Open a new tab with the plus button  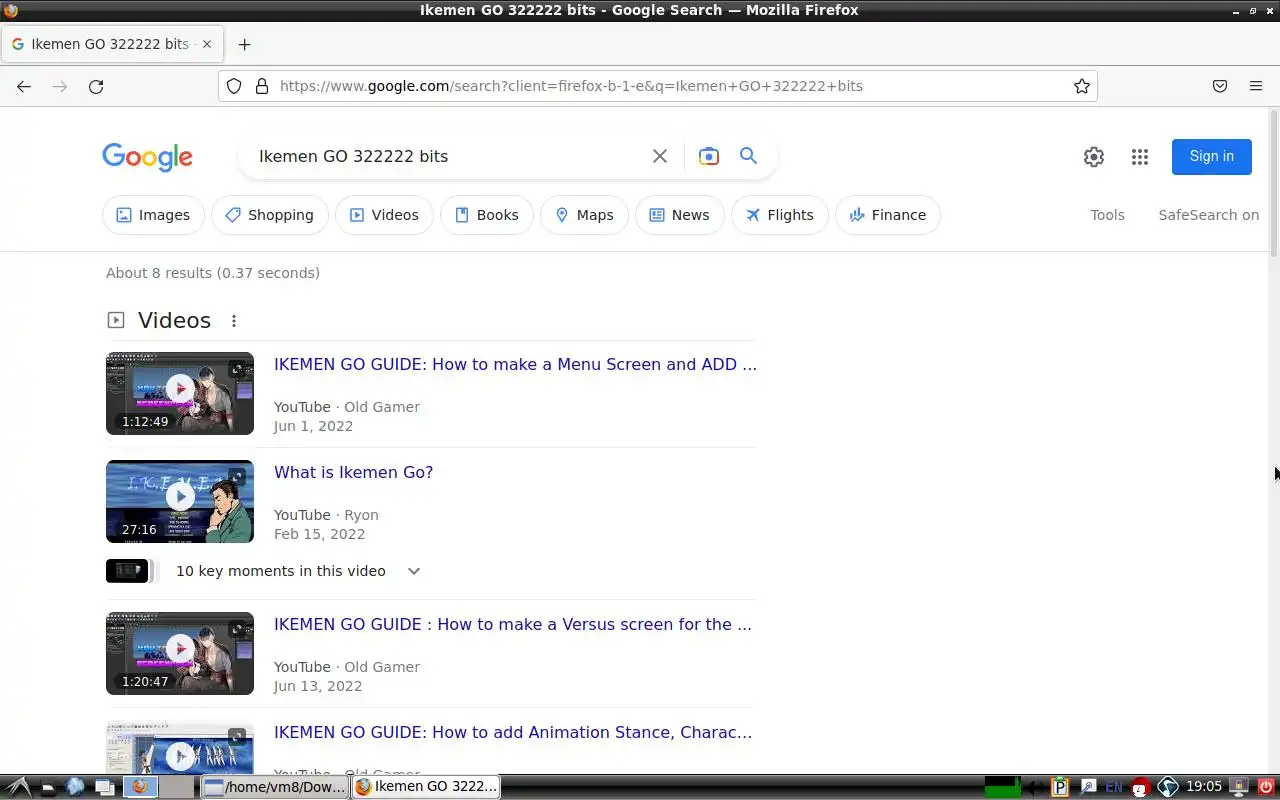pos(244,44)
